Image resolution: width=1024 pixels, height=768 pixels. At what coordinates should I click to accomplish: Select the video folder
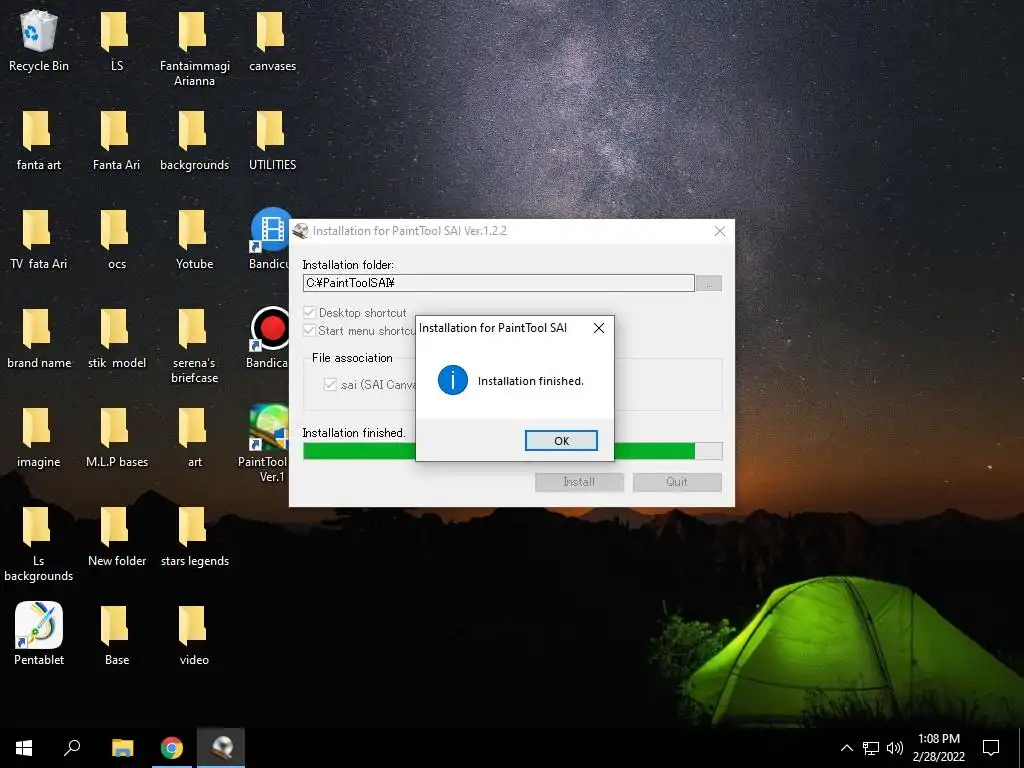[194, 635]
